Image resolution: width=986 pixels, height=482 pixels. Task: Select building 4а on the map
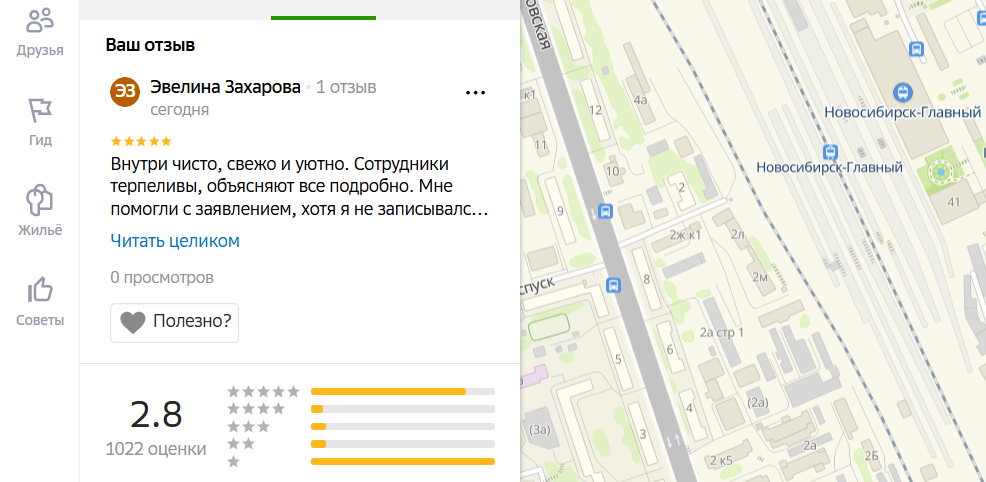pos(640,99)
